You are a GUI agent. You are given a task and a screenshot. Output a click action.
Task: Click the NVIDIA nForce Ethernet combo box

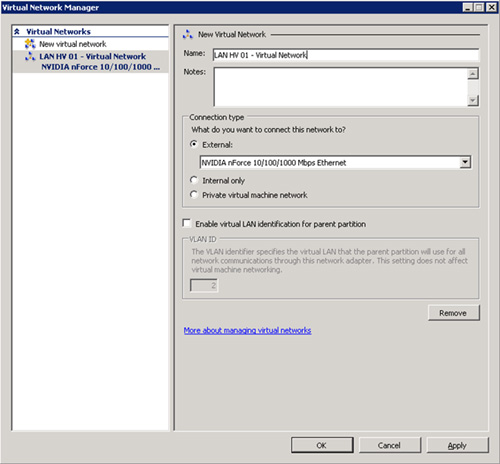point(335,163)
